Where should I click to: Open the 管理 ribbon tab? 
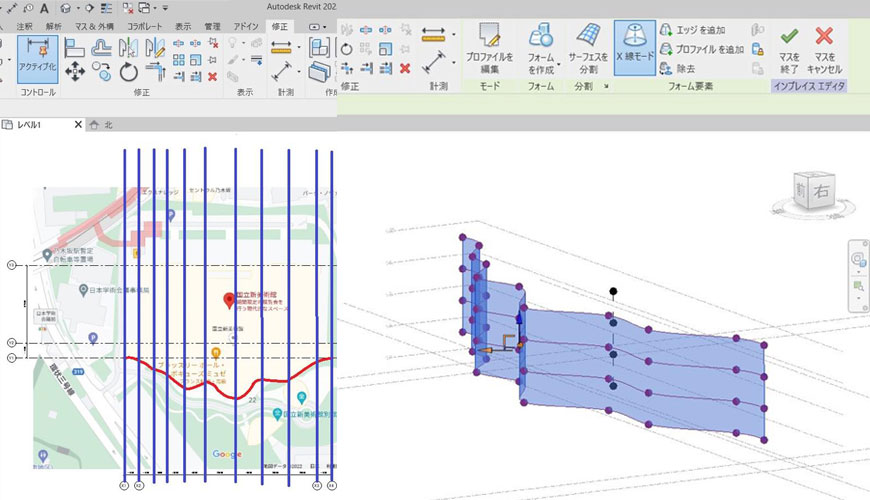tap(212, 27)
